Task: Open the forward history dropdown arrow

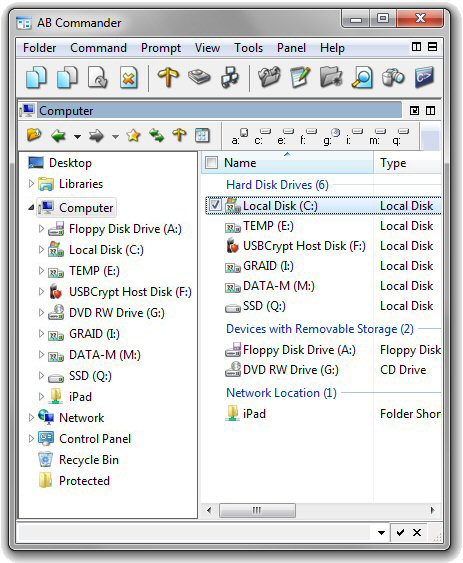Action: tap(115, 136)
